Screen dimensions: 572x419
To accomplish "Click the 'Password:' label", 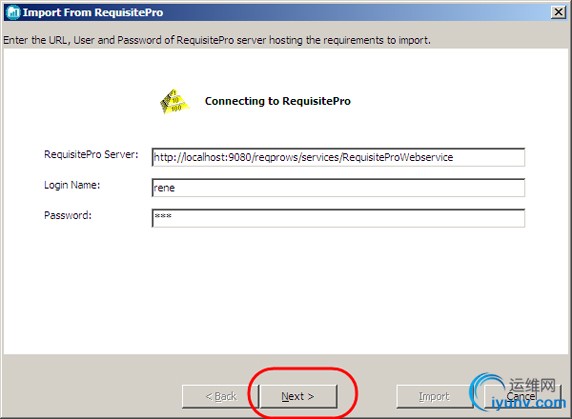I will [68, 216].
